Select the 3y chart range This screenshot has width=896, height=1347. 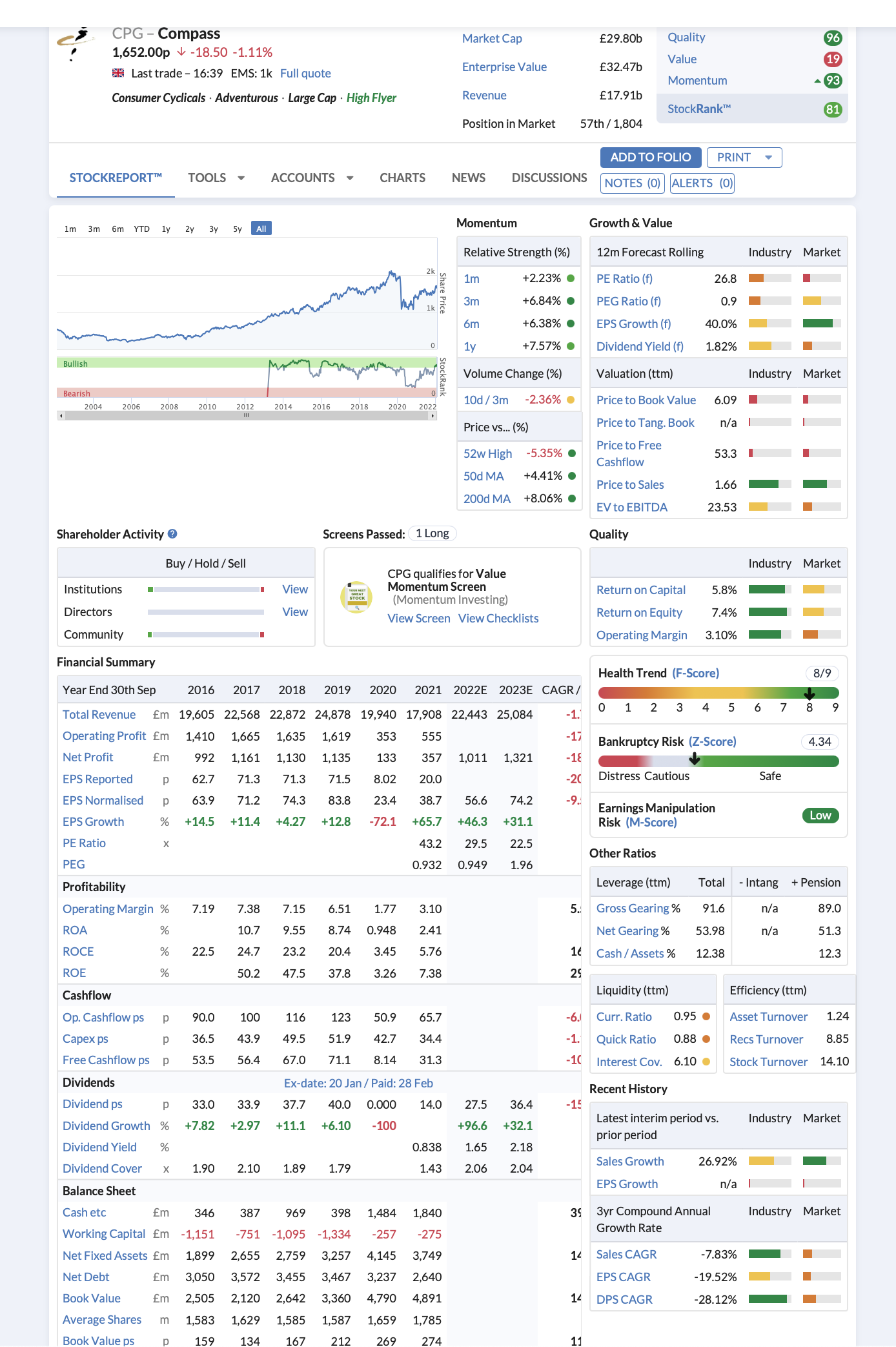click(x=214, y=229)
